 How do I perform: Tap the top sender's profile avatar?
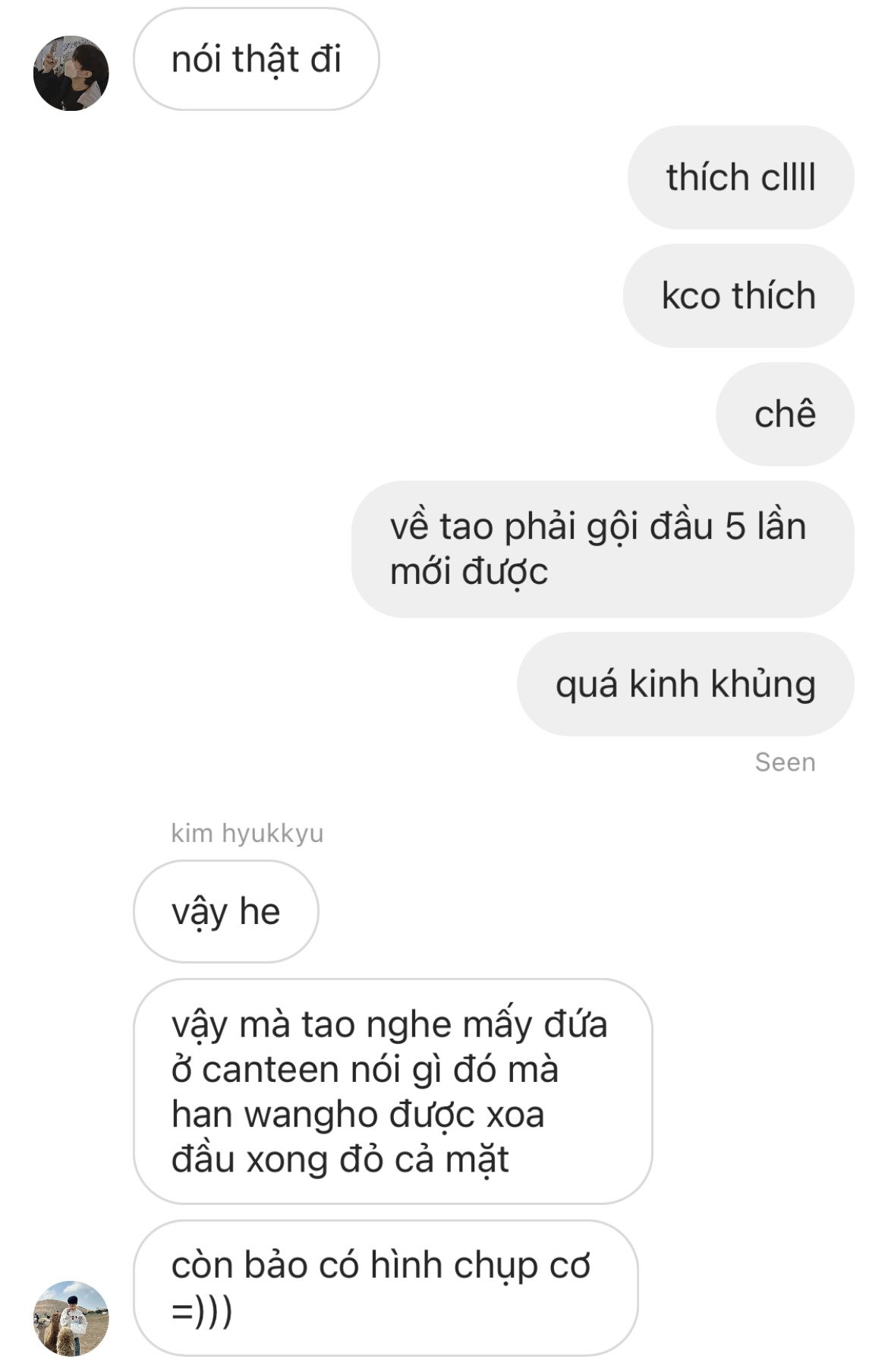[71, 73]
